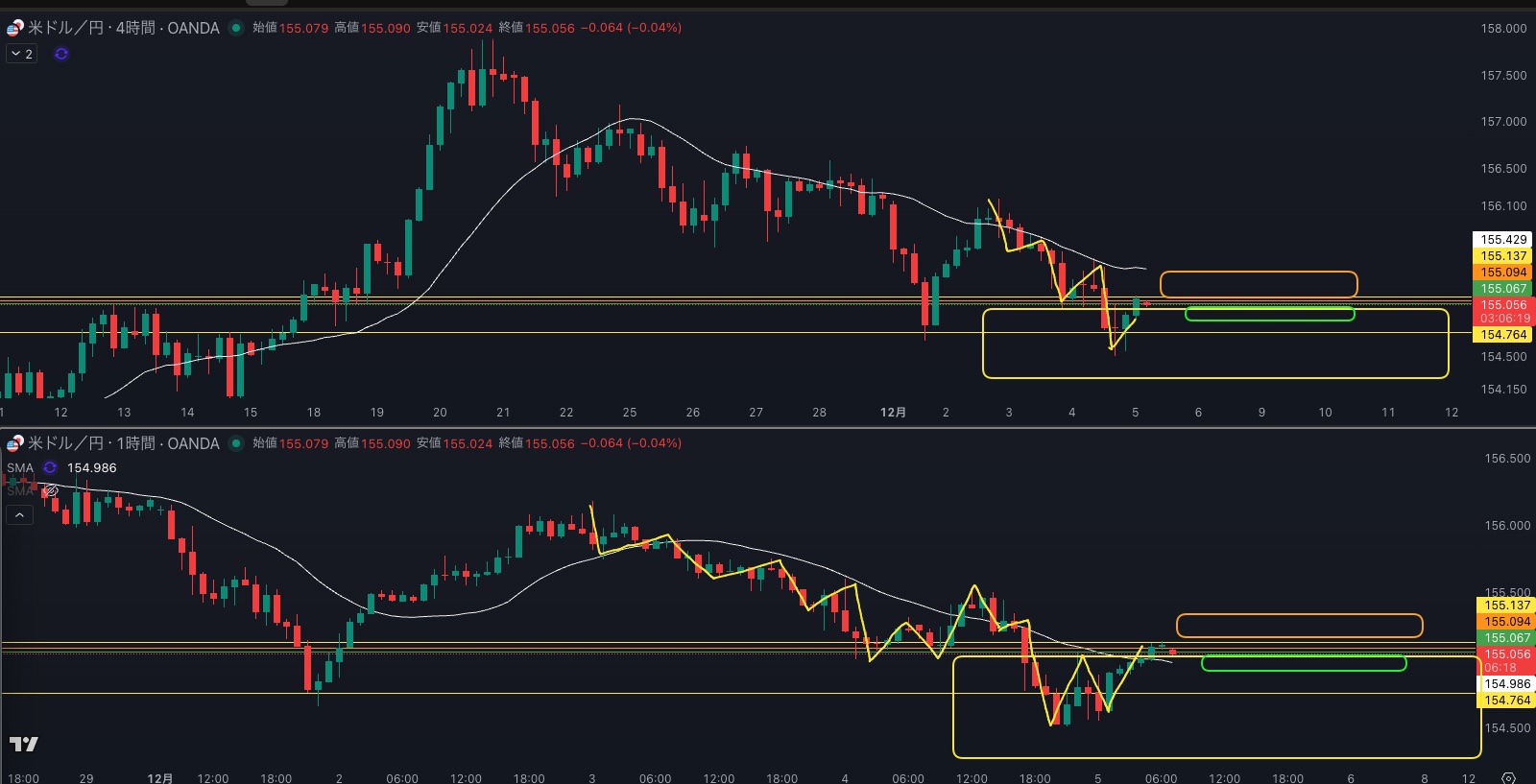Click the 12月 date marker on 4-hour time axis
The width and height of the screenshot is (1536, 784).
click(893, 413)
